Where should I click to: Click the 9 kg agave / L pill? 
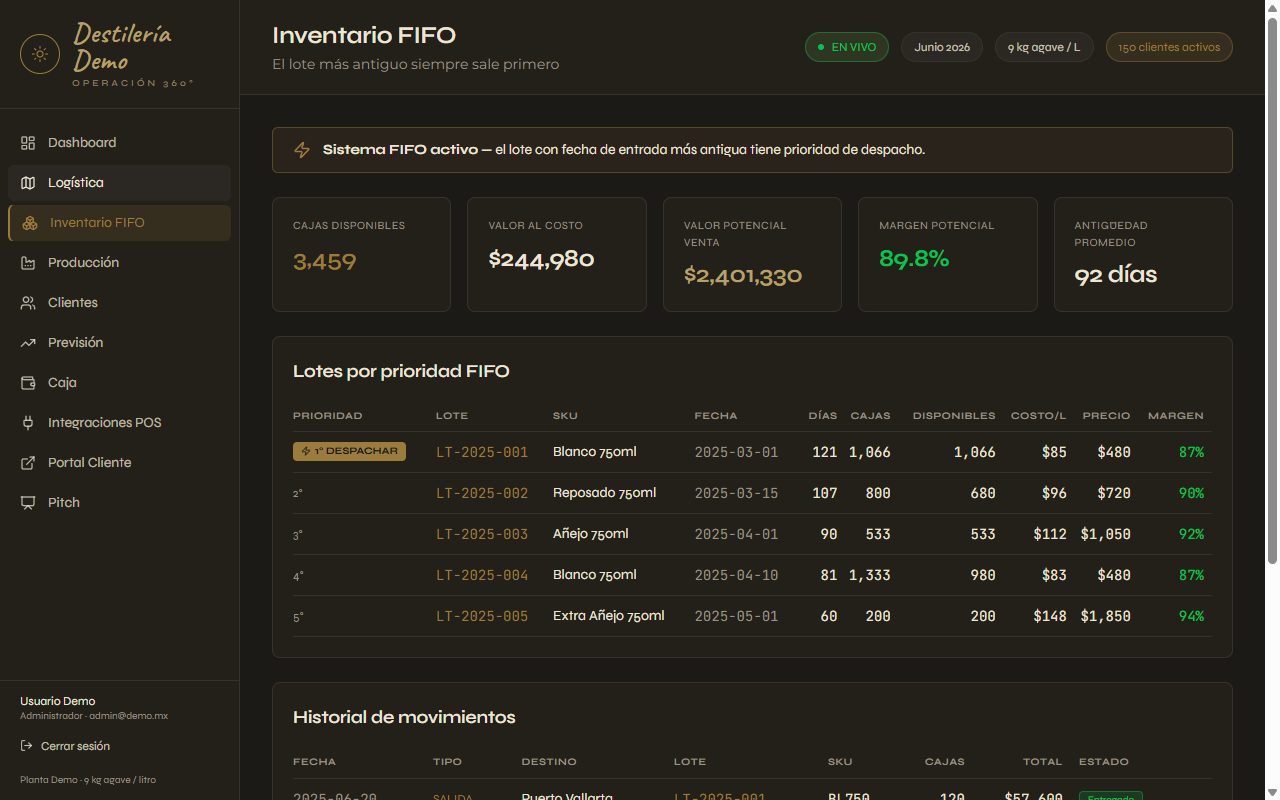pos(1044,47)
